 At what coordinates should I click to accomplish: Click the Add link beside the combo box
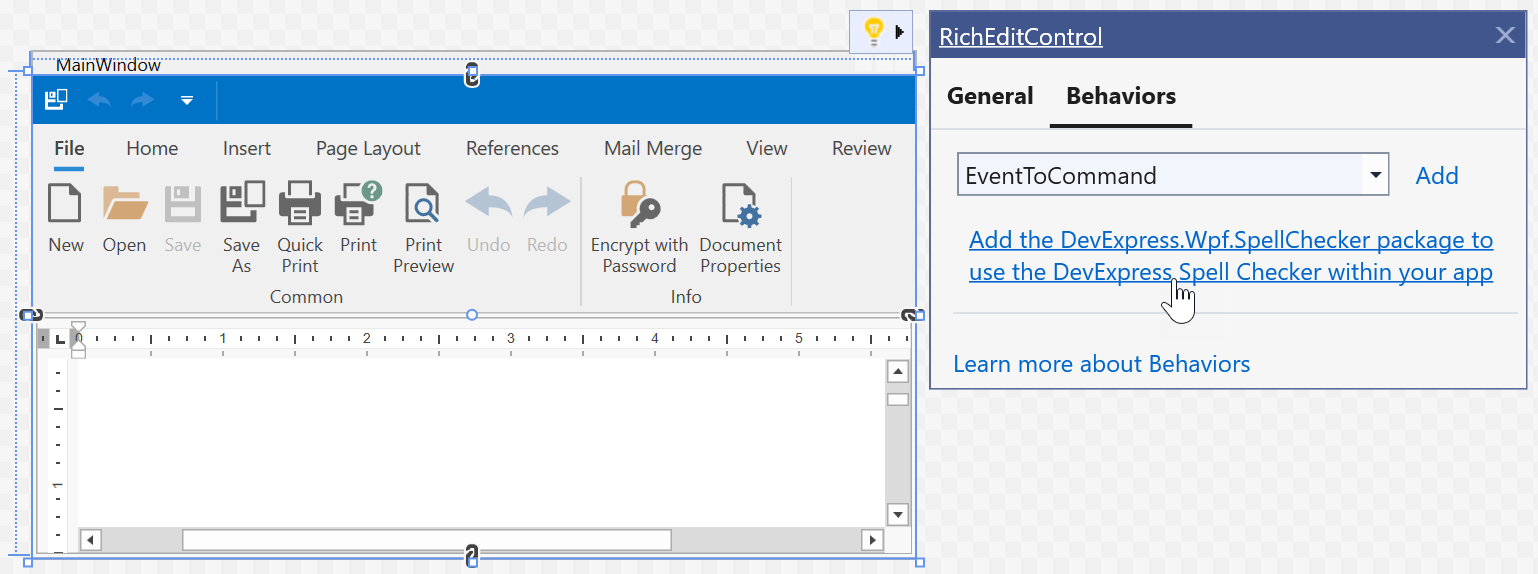click(x=1436, y=176)
